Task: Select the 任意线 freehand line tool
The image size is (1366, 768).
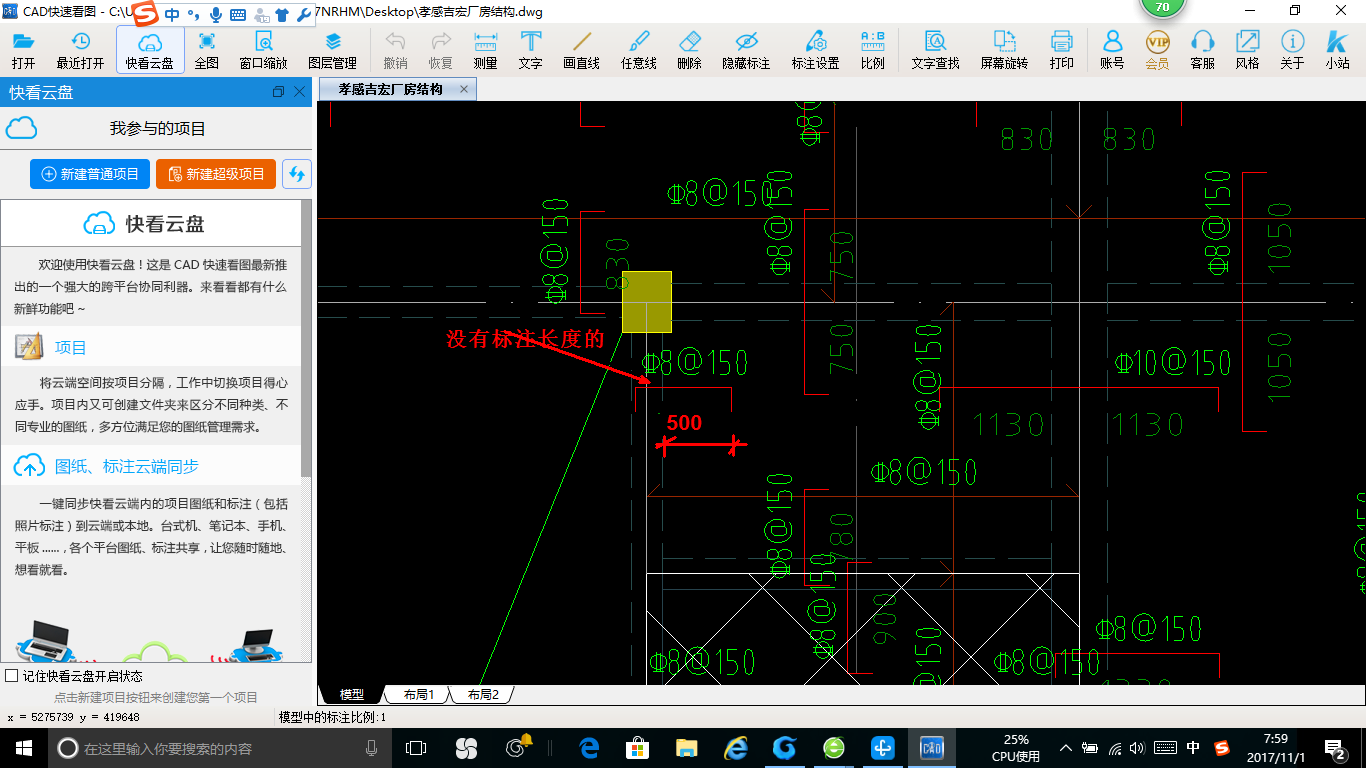Action: (x=638, y=50)
